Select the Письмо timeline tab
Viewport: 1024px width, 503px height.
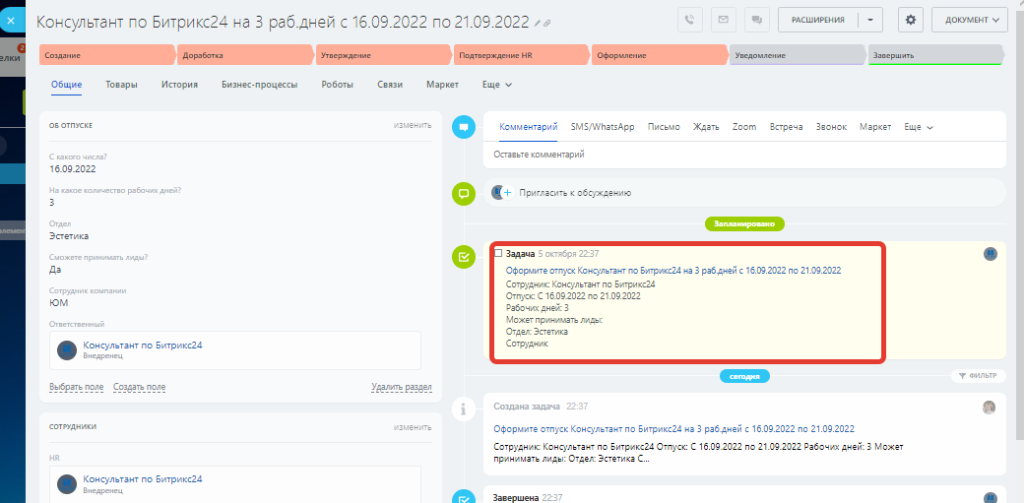(664, 127)
